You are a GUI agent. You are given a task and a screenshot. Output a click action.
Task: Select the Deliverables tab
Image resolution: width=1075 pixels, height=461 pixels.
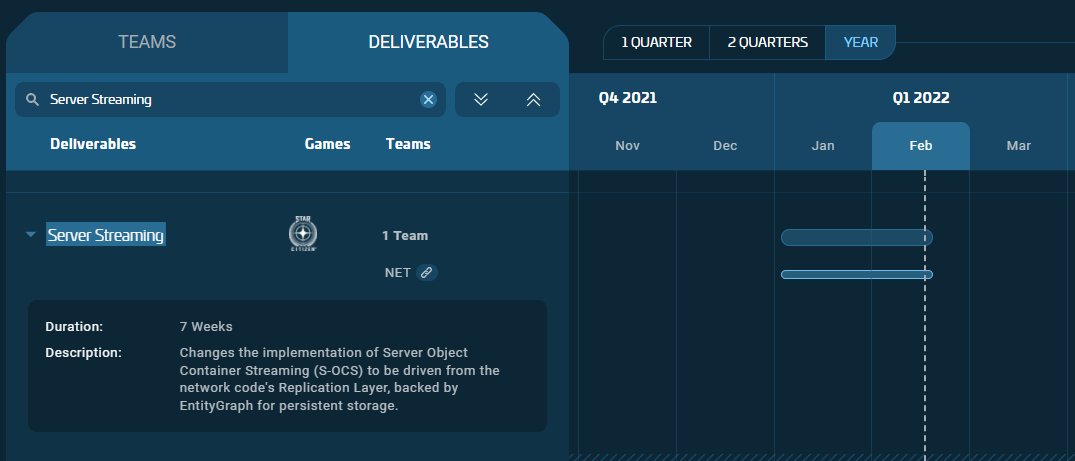point(428,42)
